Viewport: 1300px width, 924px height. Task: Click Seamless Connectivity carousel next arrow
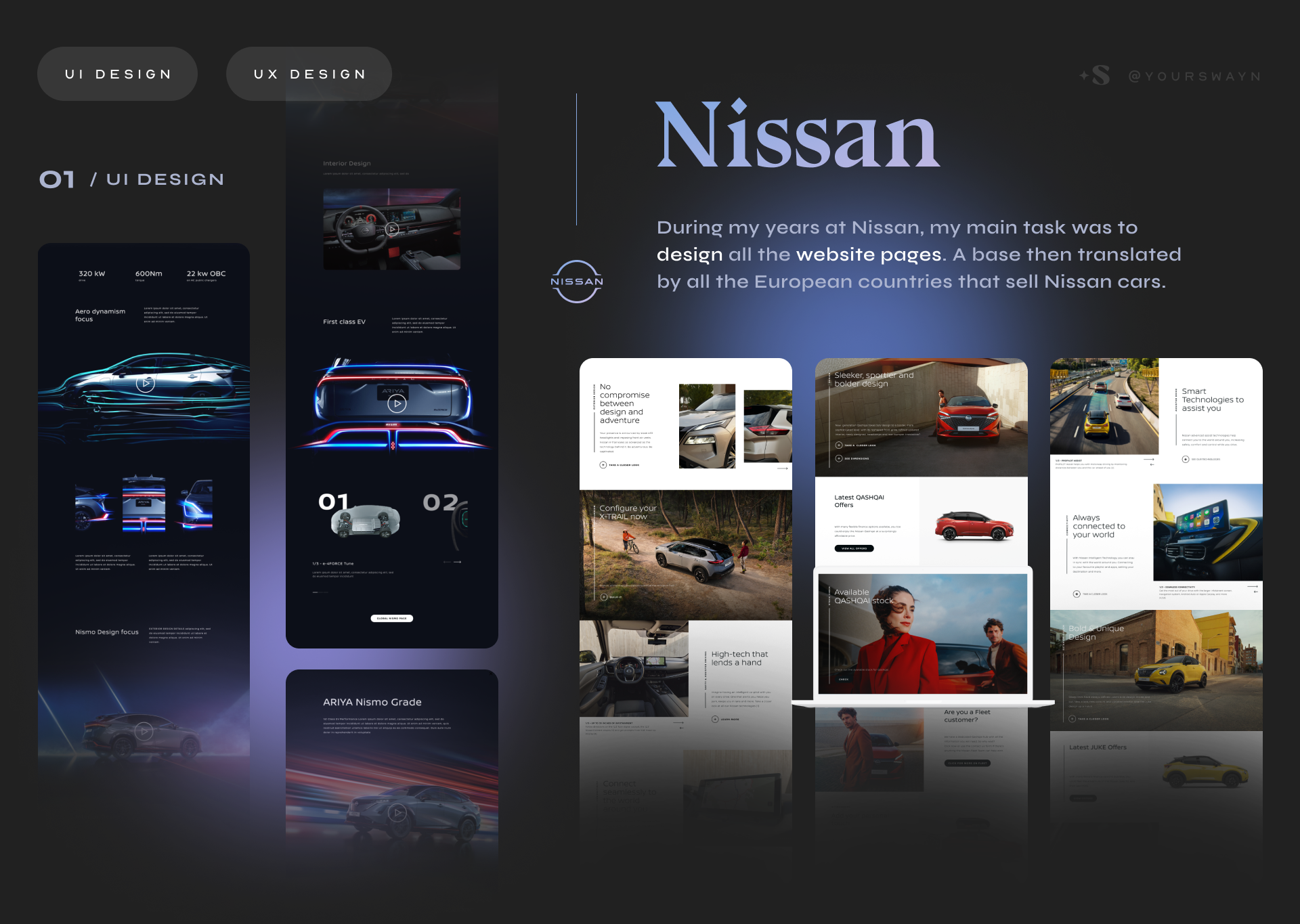click(x=1253, y=586)
